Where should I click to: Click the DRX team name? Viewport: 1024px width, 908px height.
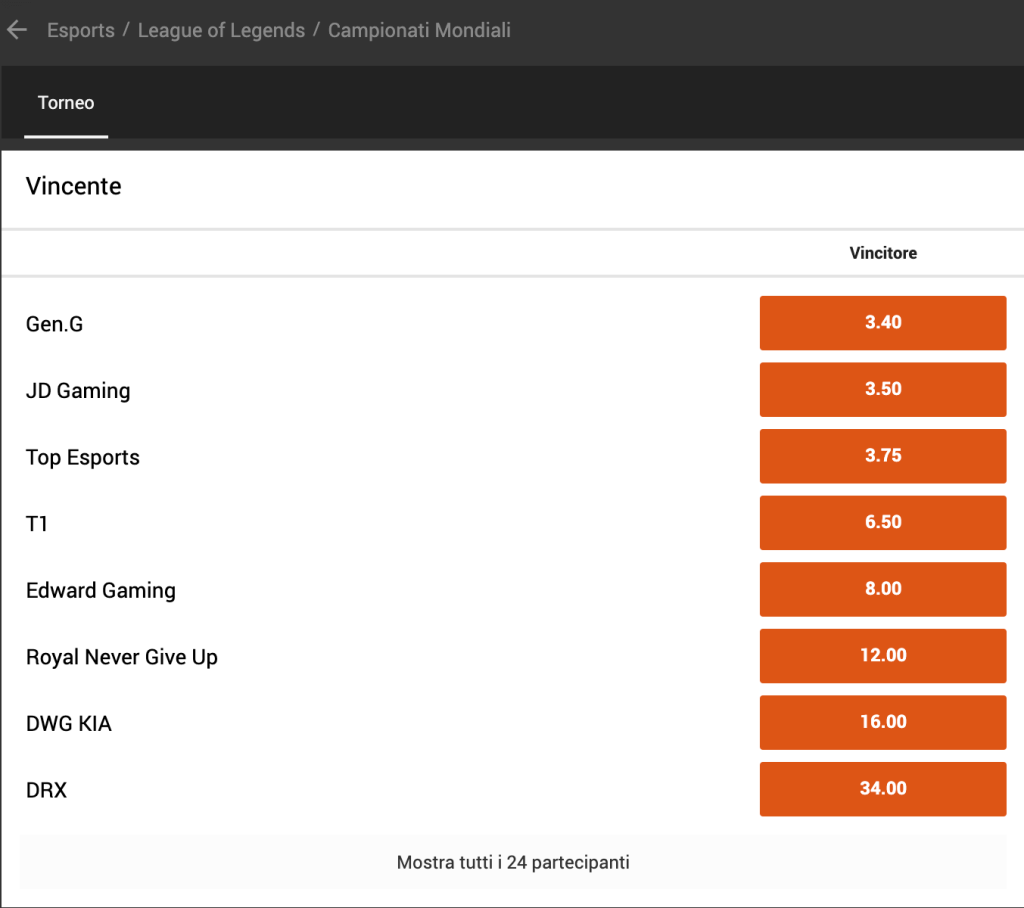click(46, 790)
